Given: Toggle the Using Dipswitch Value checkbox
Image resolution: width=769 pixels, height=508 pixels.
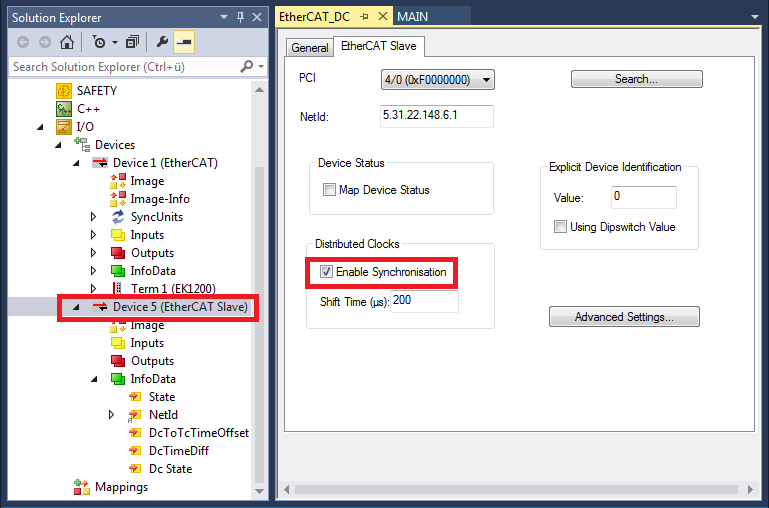Looking at the screenshot, I should [560, 227].
